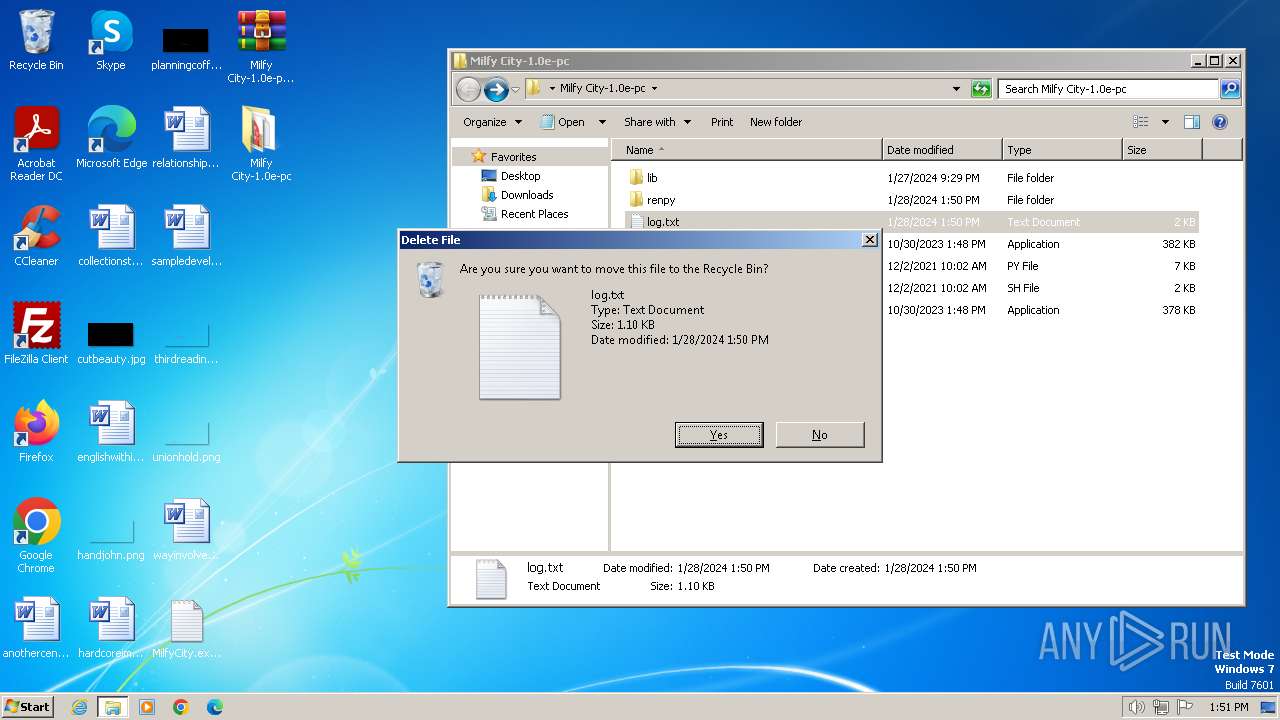Click the Refresh icon beside the address bar
The image size is (1280, 720).
tap(981, 89)
